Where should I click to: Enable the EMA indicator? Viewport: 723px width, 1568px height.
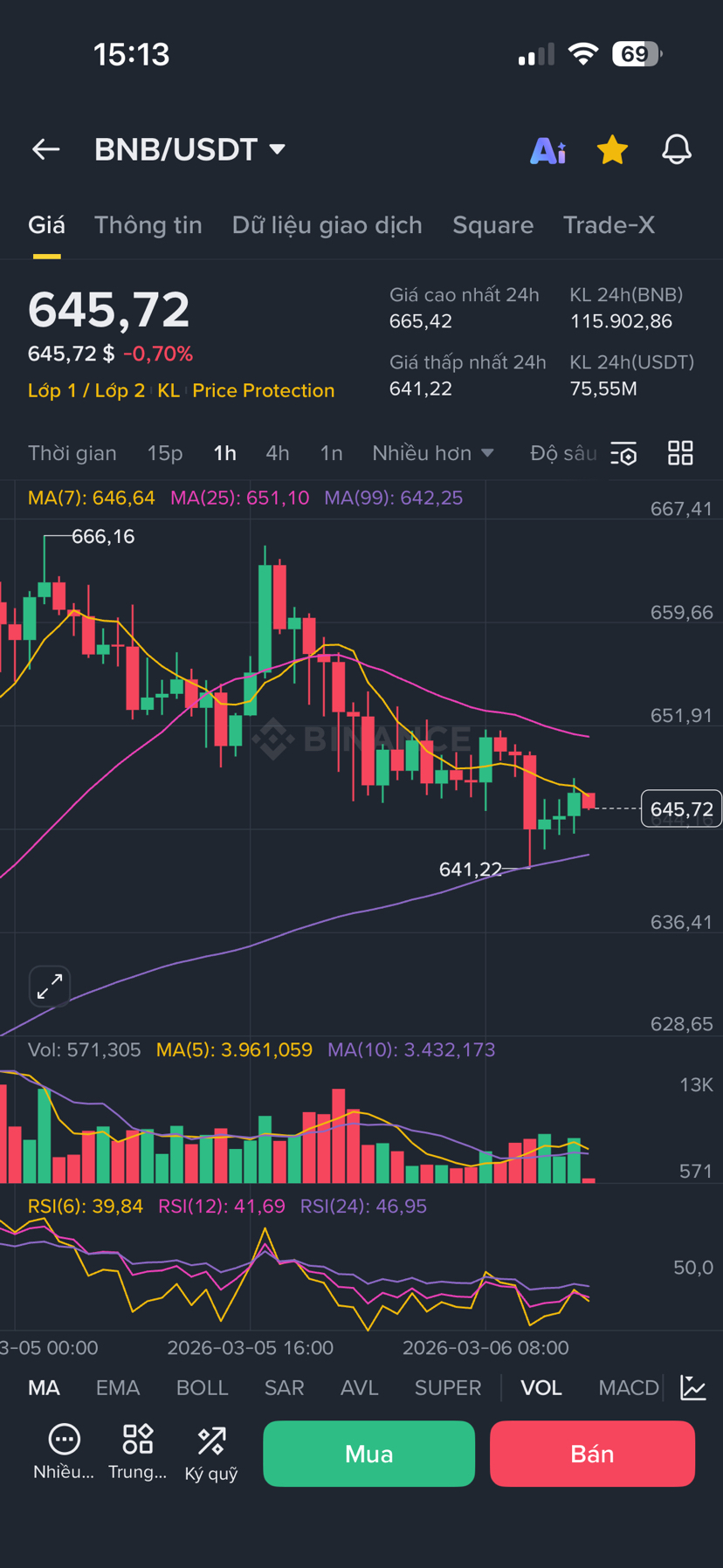(x=118, y=1388)
